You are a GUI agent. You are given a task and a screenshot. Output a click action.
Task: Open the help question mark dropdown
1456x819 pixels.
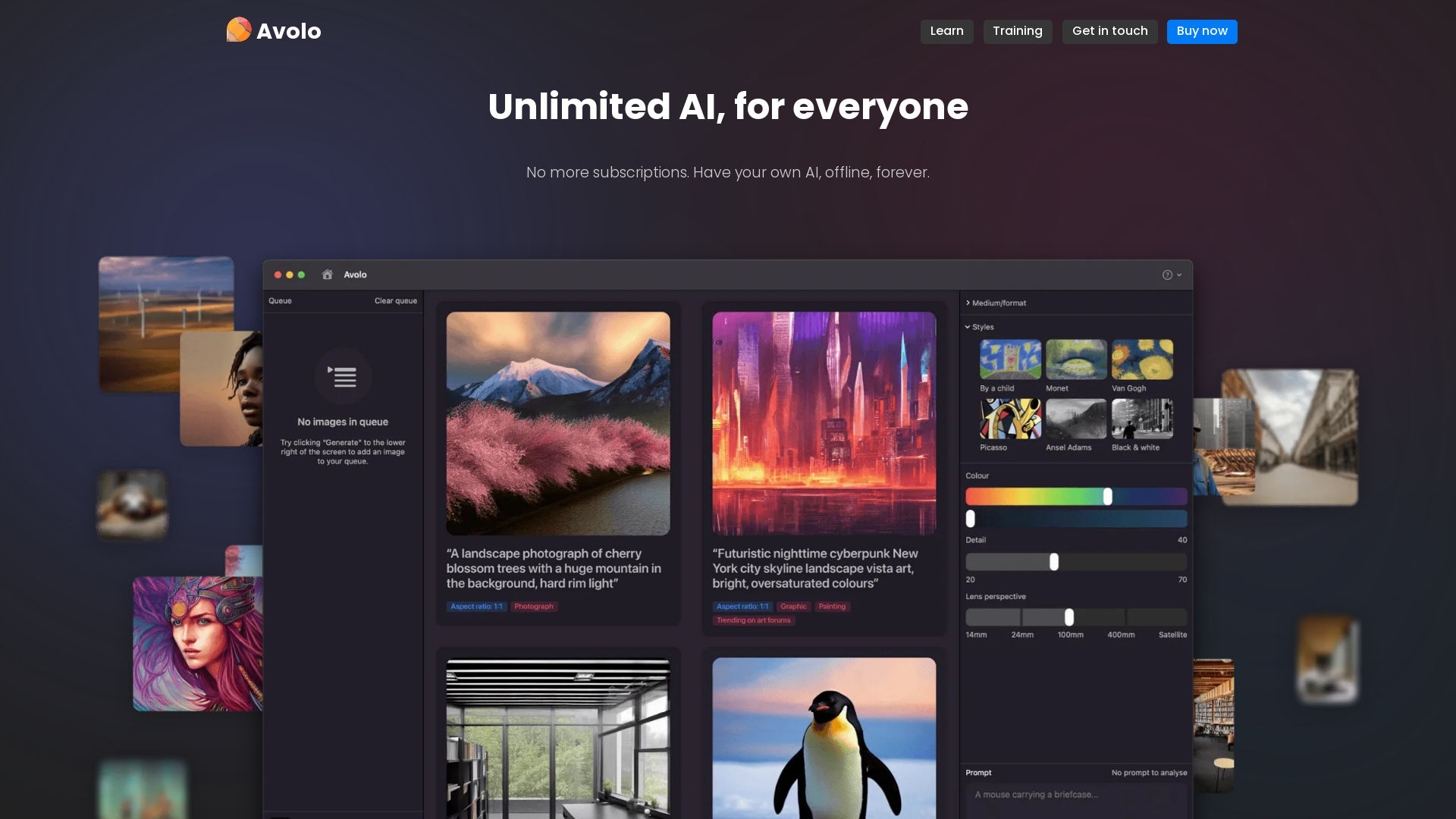[1172, 275]
